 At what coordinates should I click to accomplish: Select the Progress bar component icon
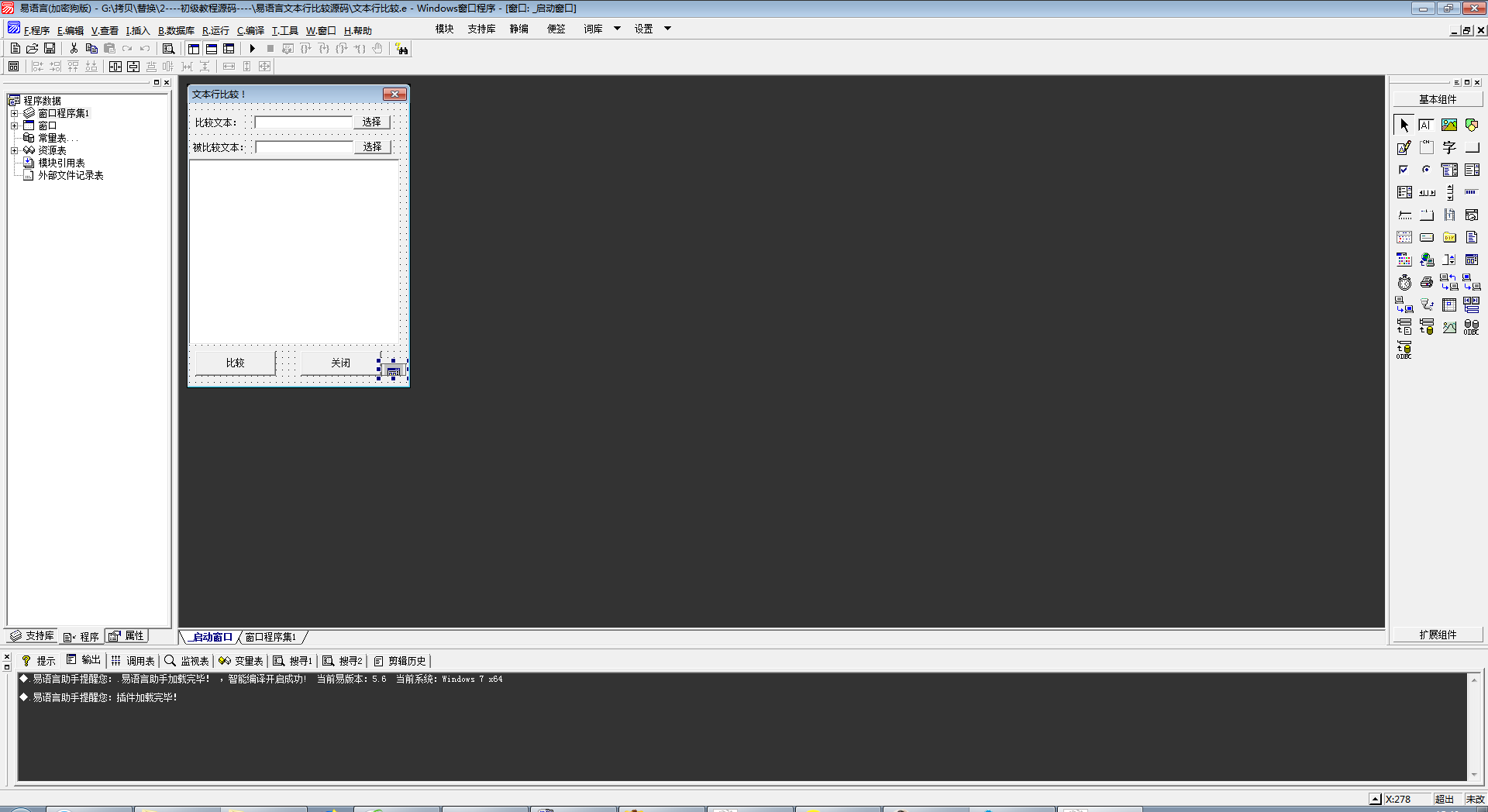(1472, 192)
